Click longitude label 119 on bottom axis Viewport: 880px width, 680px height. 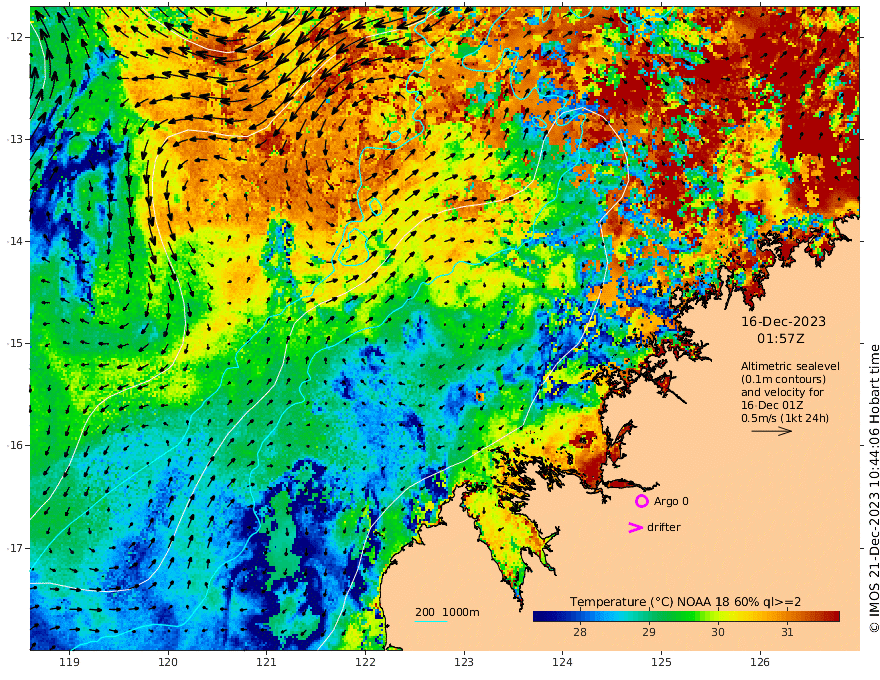click(x=69, y=663)
